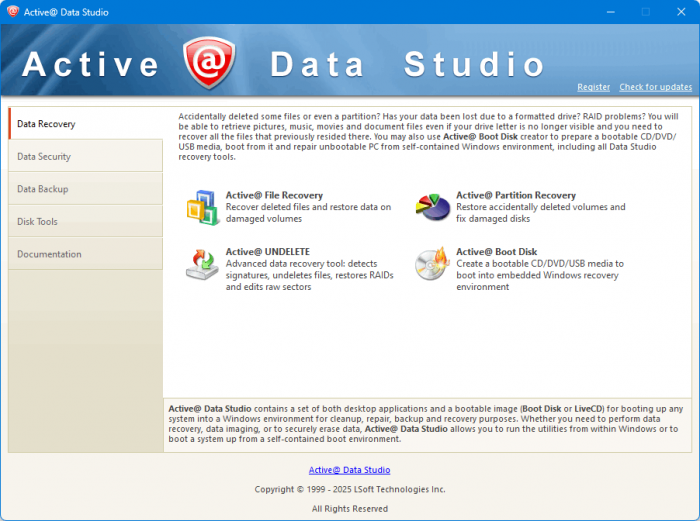This screenshot has width=700, height=521.
Task: Click the title bar application icon
Action: (12, 12)
